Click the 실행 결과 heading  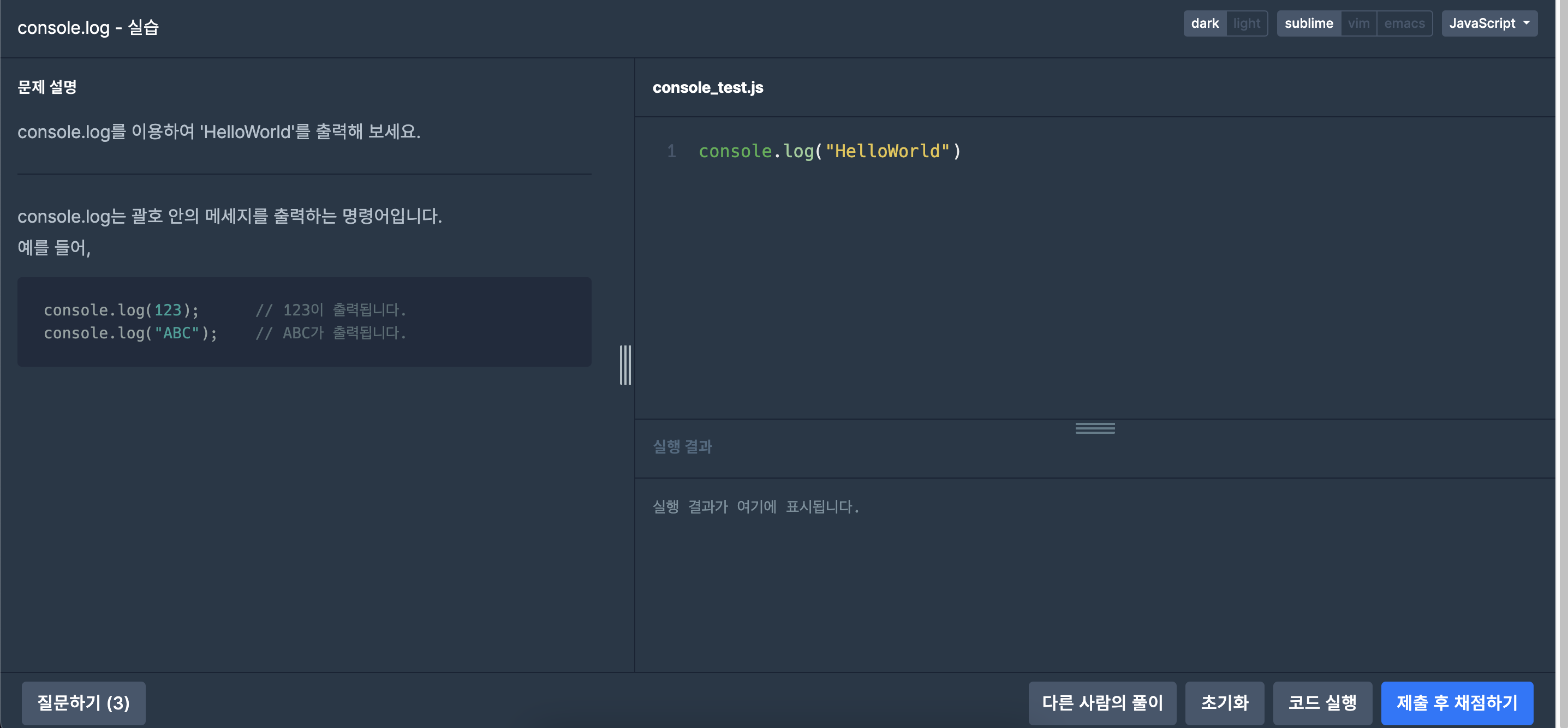682,447
